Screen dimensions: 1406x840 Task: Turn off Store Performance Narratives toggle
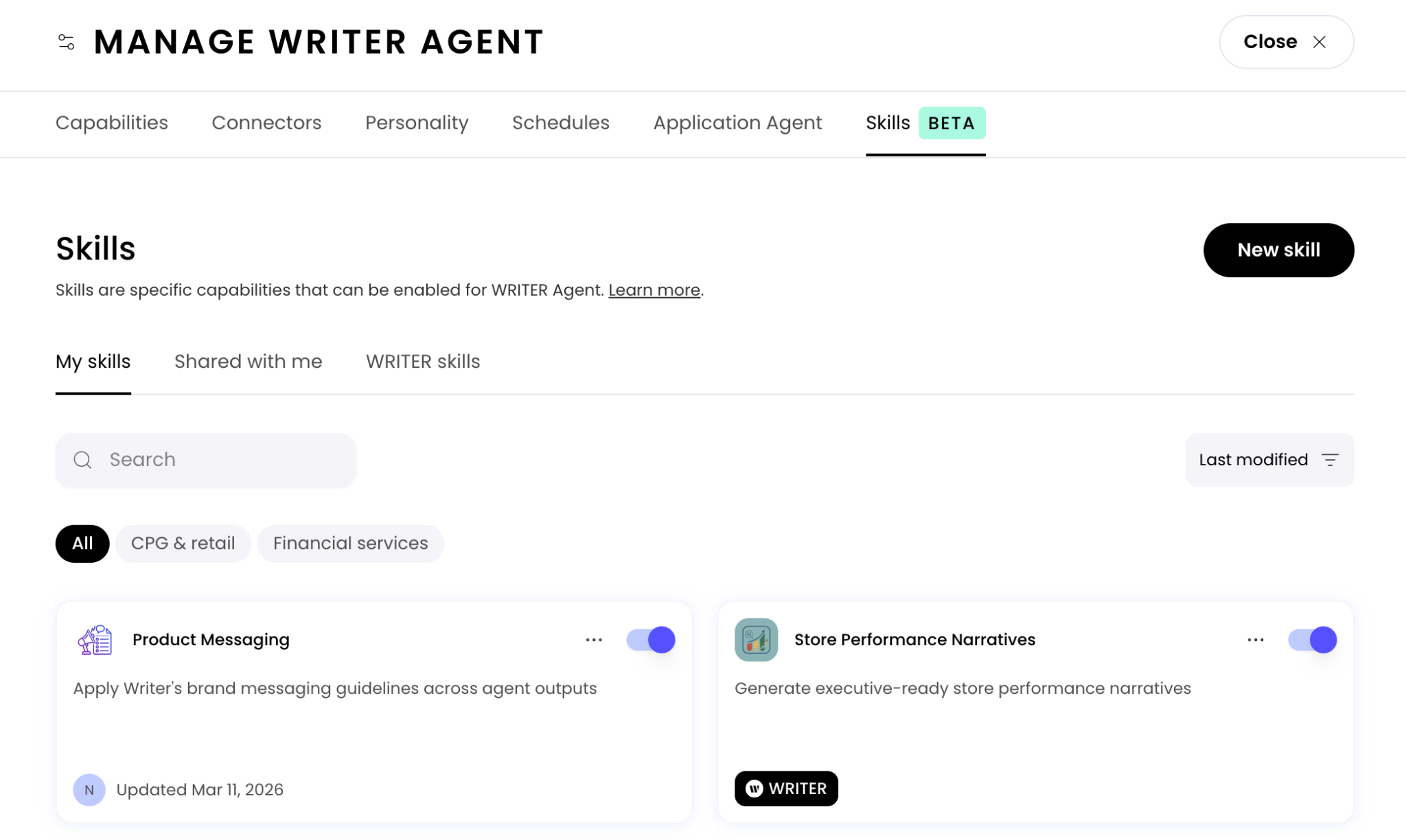1312,640
